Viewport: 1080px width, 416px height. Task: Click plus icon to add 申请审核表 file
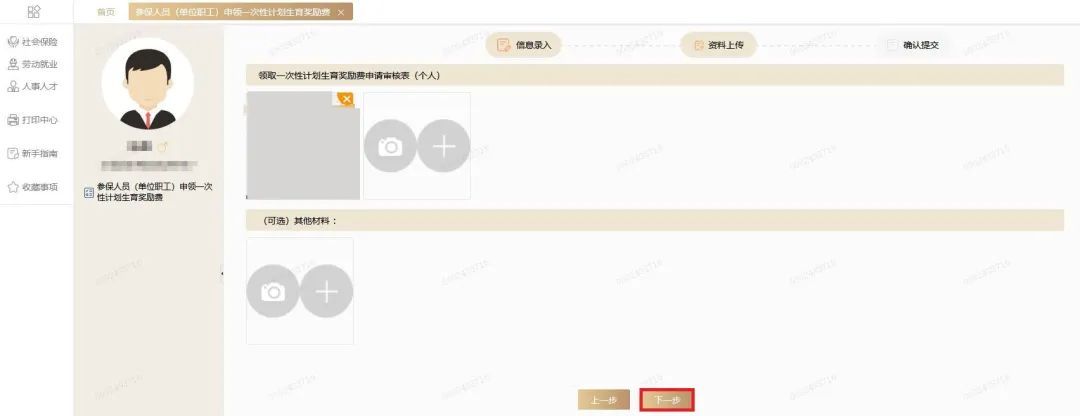[x=444, y=146]
